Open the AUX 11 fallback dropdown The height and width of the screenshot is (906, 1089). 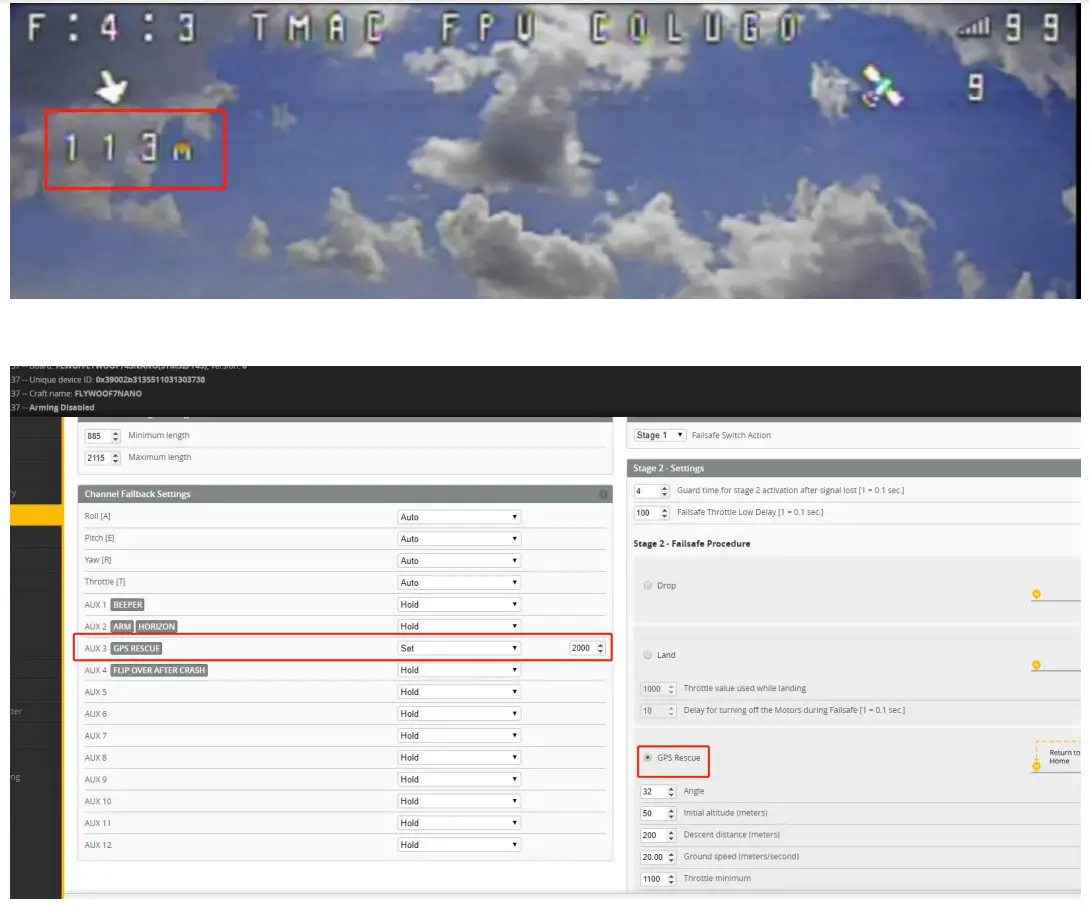[459, 823]
